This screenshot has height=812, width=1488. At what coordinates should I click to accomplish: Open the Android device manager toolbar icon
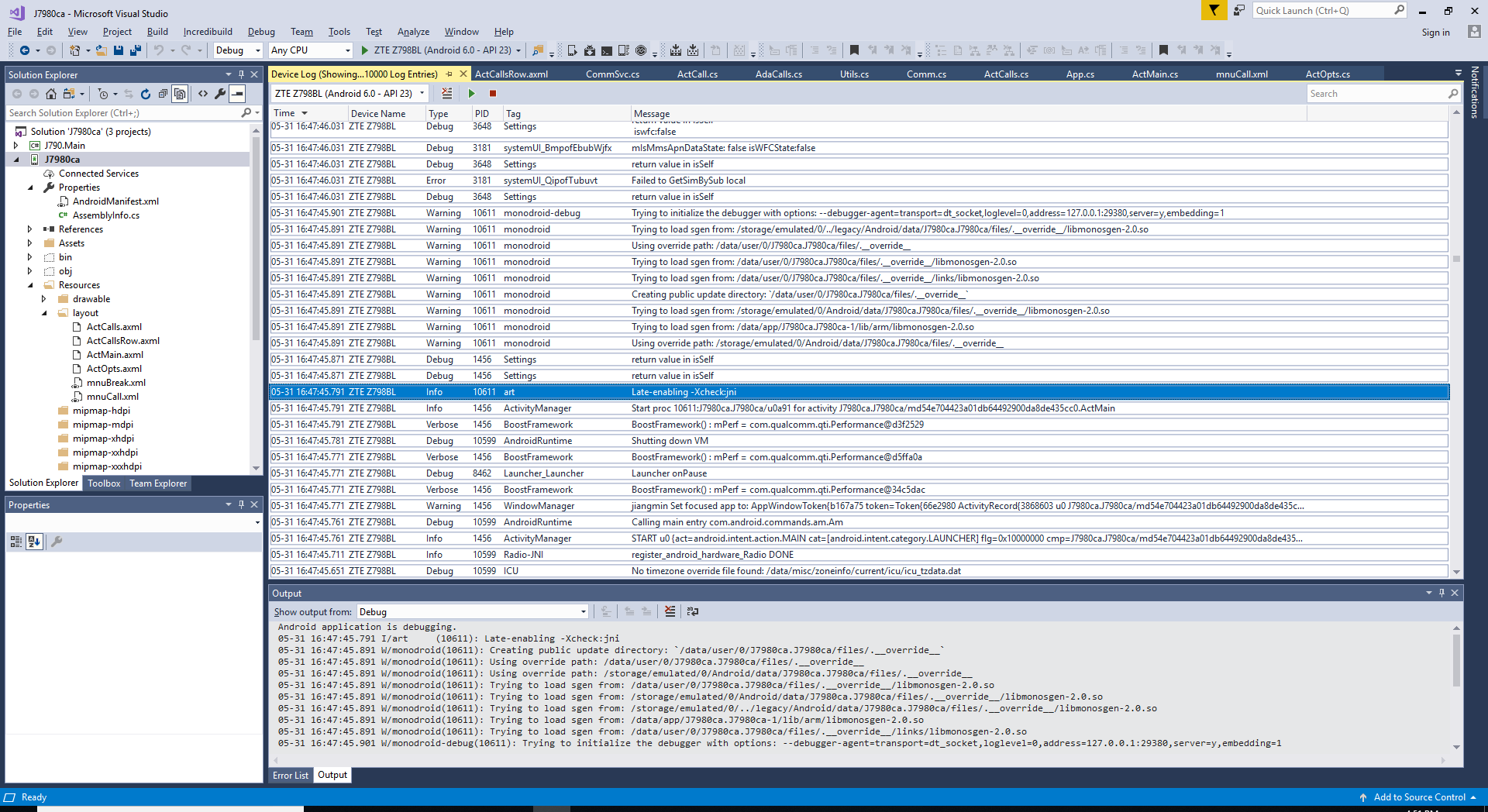[573, 50]
